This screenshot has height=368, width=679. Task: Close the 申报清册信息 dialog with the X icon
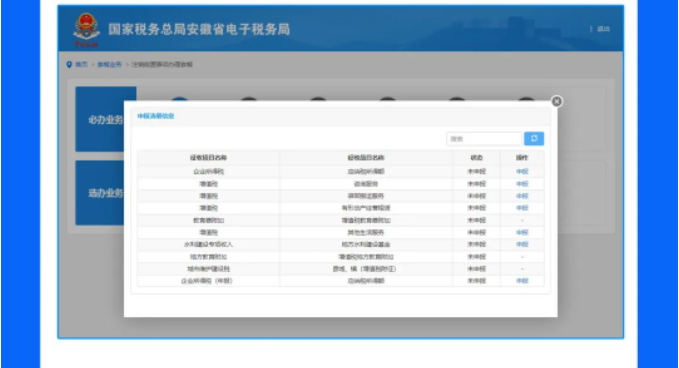(x=556, y=101)
